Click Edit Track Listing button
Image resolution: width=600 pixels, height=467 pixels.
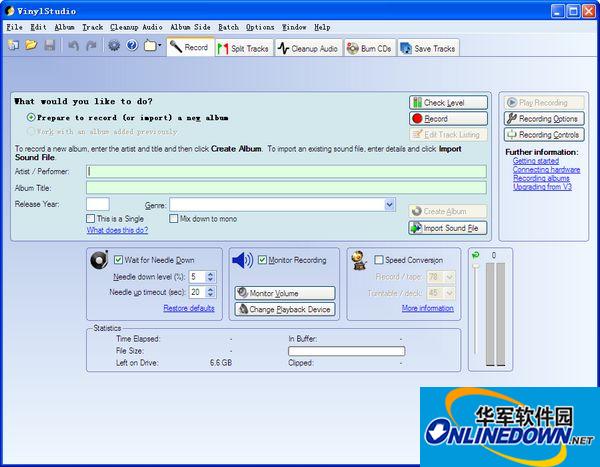pyautogui.click(x=448, y=135)
